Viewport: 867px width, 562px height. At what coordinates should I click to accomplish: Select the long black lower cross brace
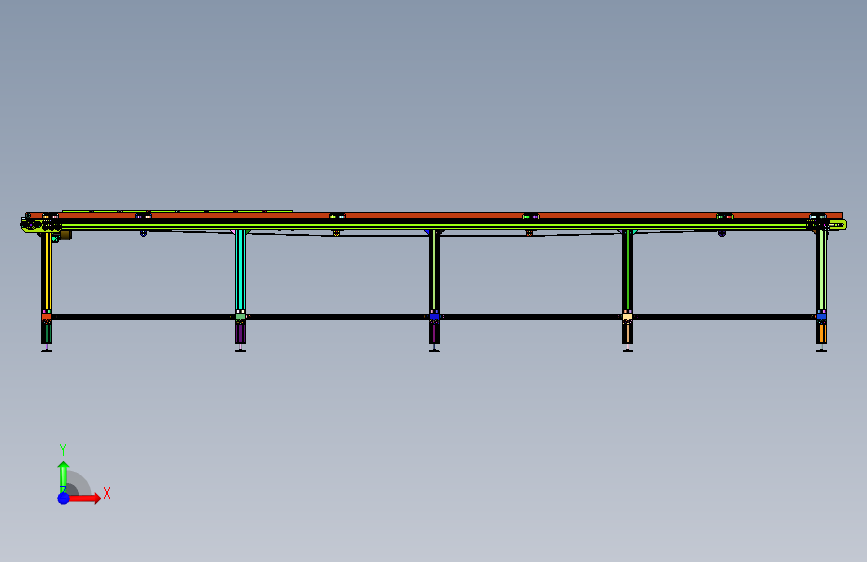pyautogui.click(x=434, y=317)
